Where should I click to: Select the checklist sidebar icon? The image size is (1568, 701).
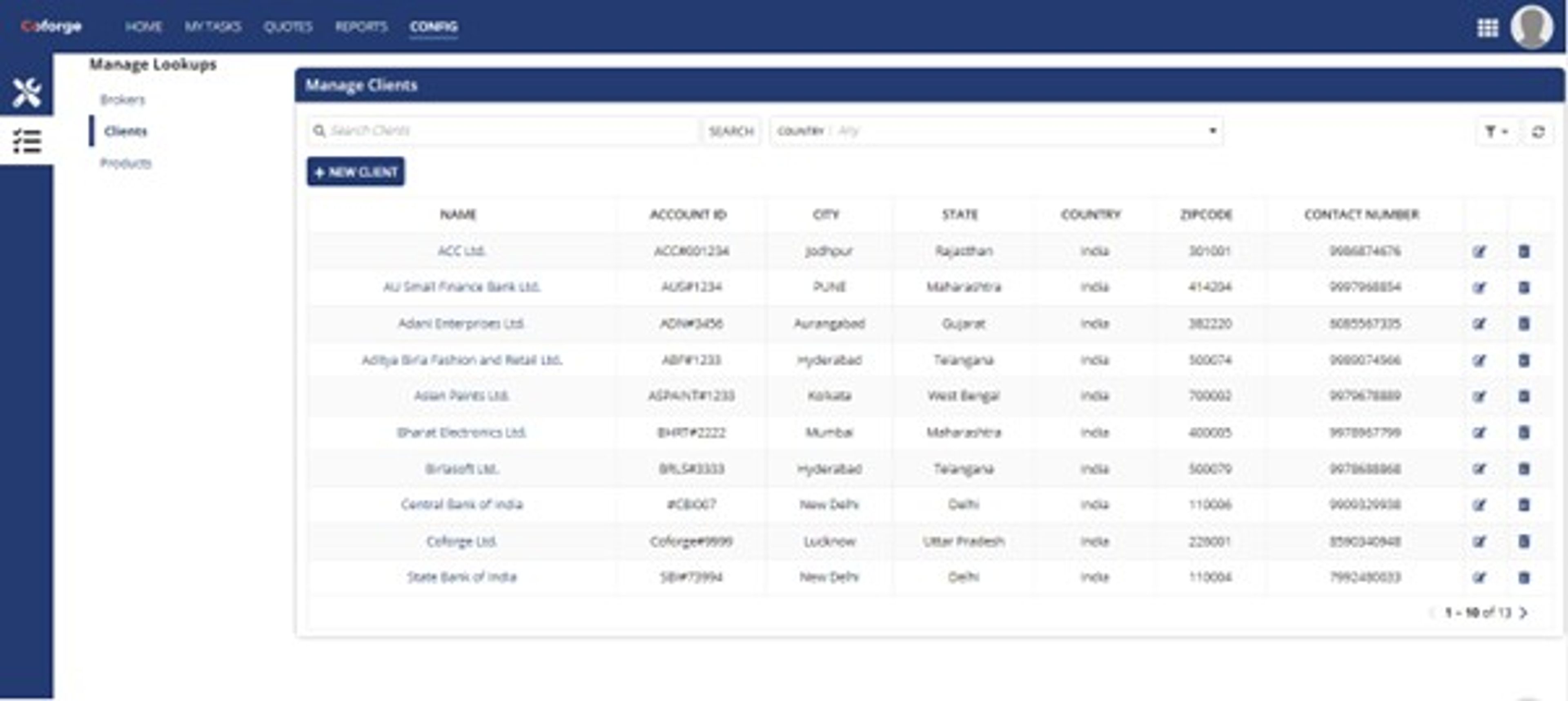coord(27,141)
